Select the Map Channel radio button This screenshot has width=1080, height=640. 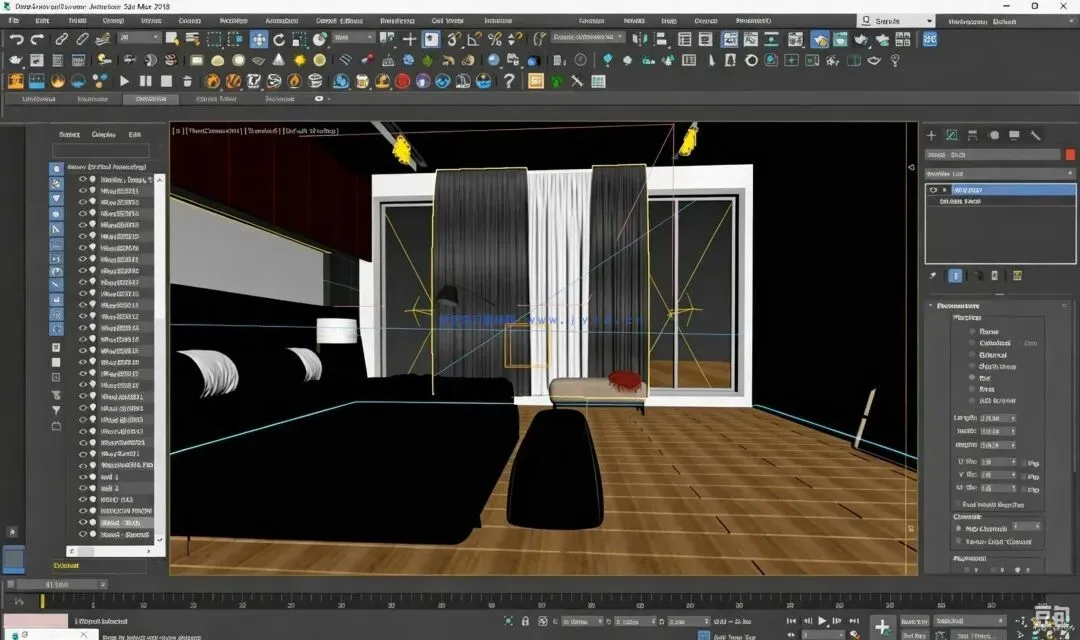[x=958, y=528]
